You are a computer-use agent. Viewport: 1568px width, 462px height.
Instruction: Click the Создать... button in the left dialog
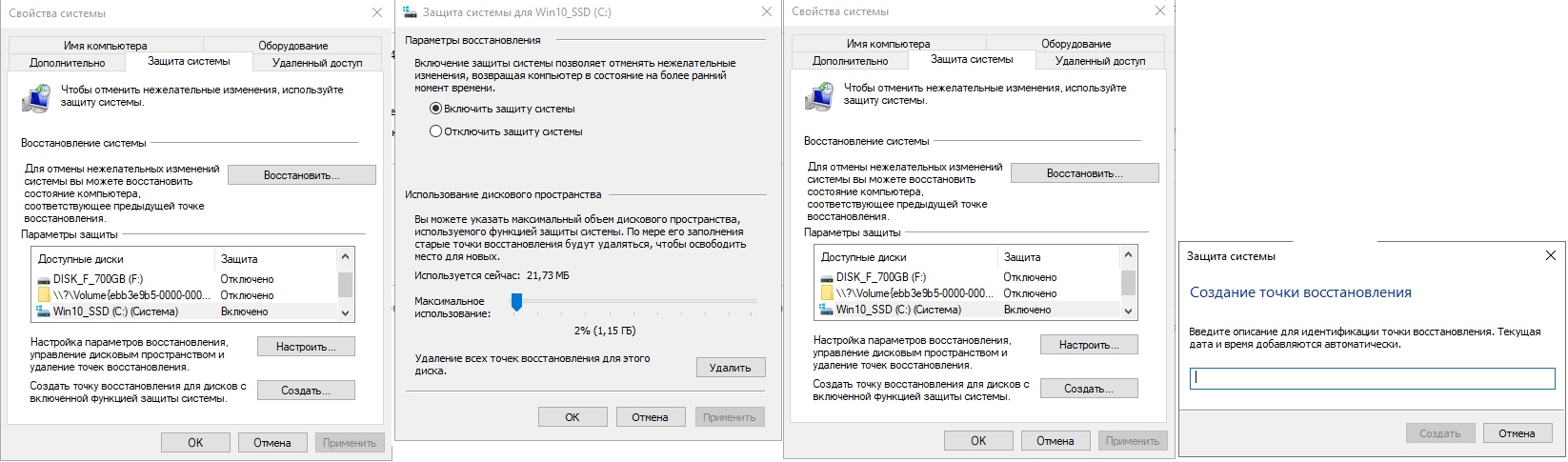(306, 391)
